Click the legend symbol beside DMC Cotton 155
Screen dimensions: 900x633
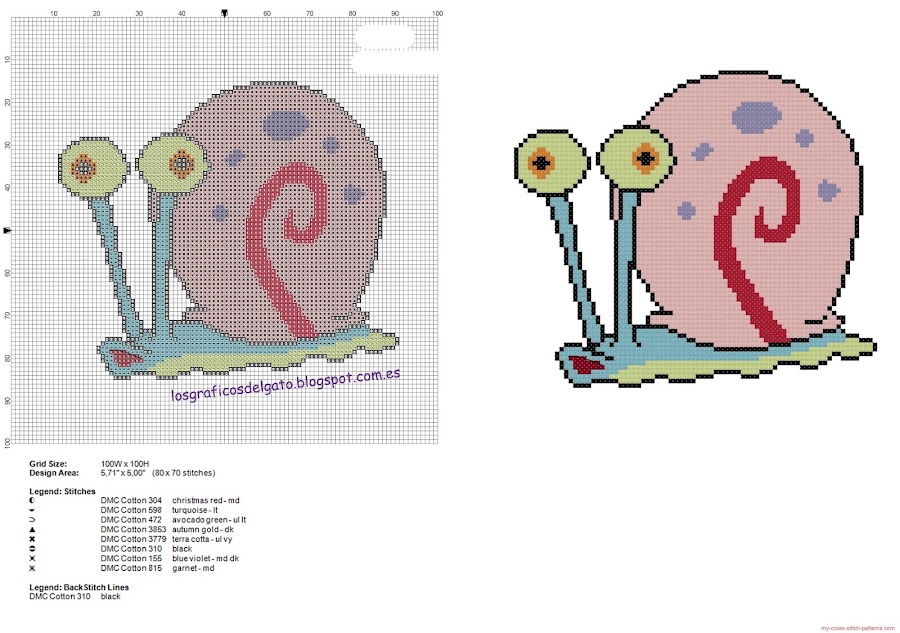point(32,558)
